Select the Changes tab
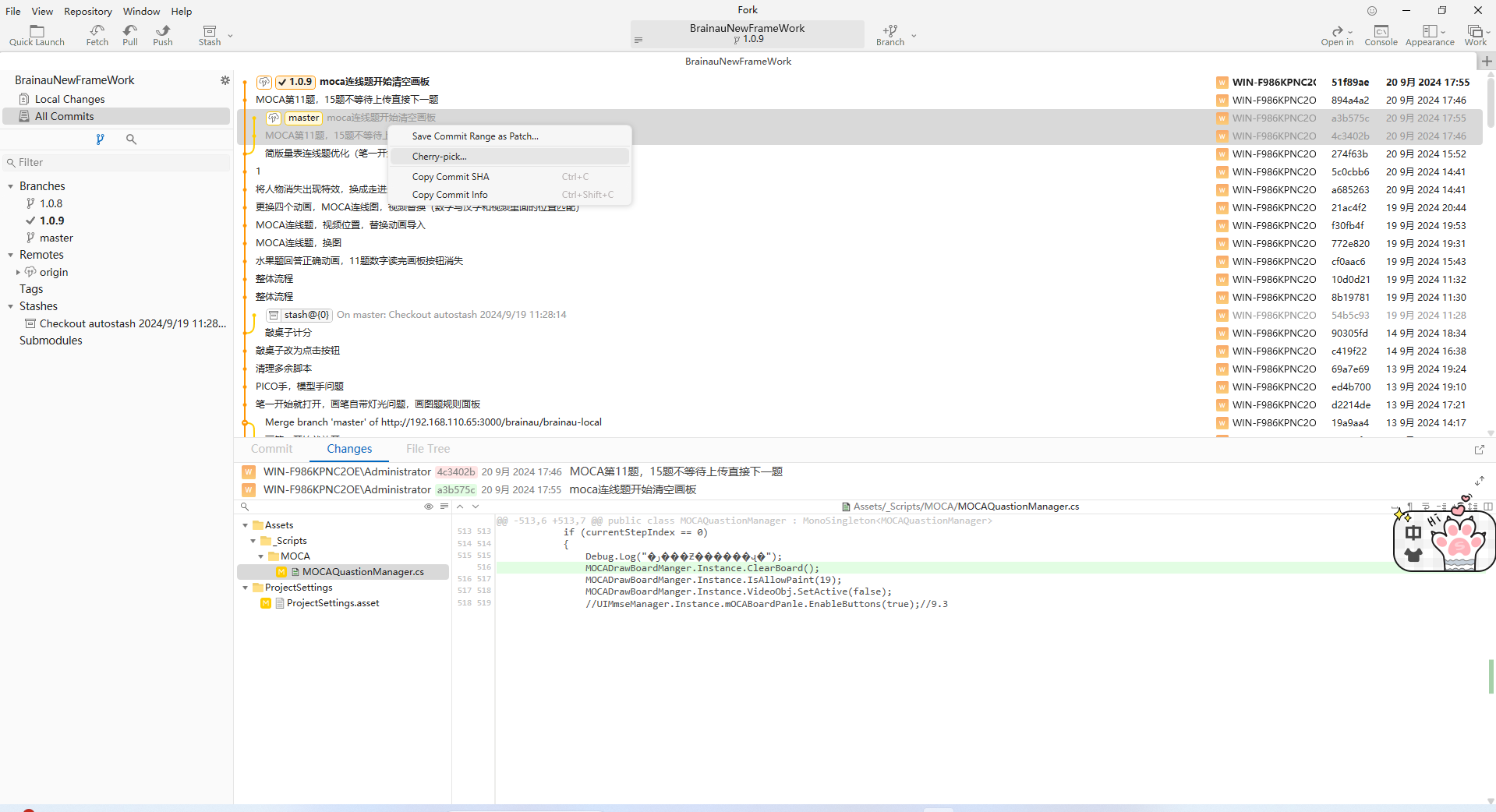This screenshot has height=812, width=1496. (x=349, y=449)
